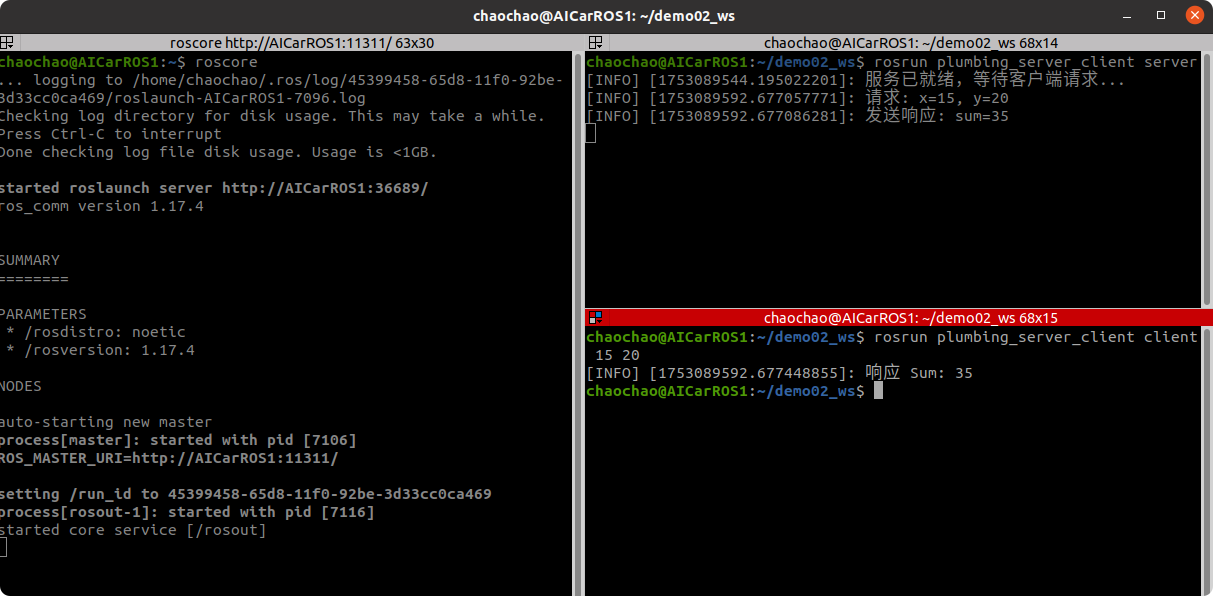
Task: Click the 'setting /run_id to 45399458' line
Action: coord(245,494)
